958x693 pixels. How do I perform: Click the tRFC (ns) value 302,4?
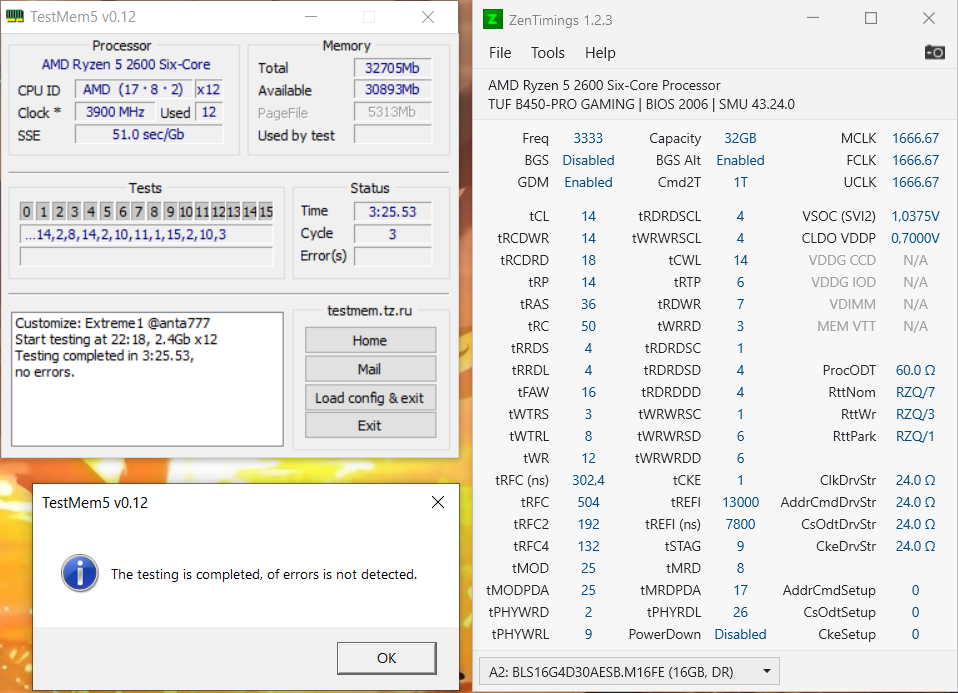click(588, 480)
